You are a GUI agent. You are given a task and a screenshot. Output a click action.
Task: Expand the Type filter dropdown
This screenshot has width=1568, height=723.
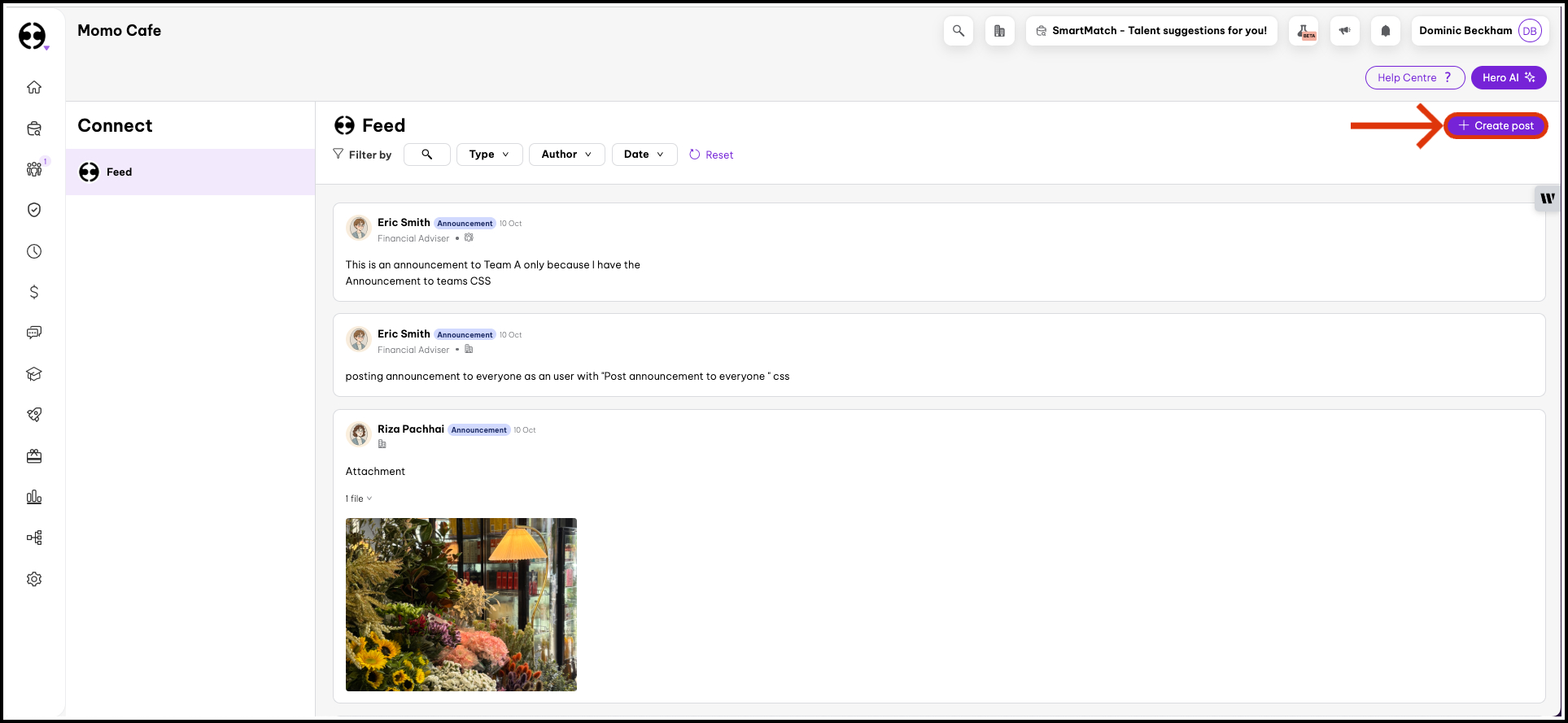489,155
